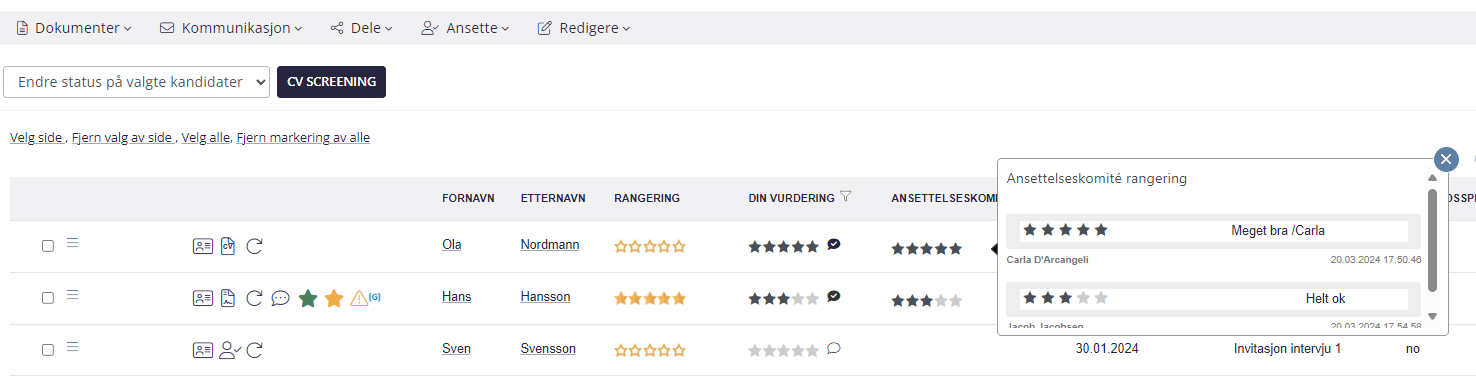Open row menu icon for Ola Nordmann
1476x376 pixels.
pyautogui.click(x=73, y=243)
